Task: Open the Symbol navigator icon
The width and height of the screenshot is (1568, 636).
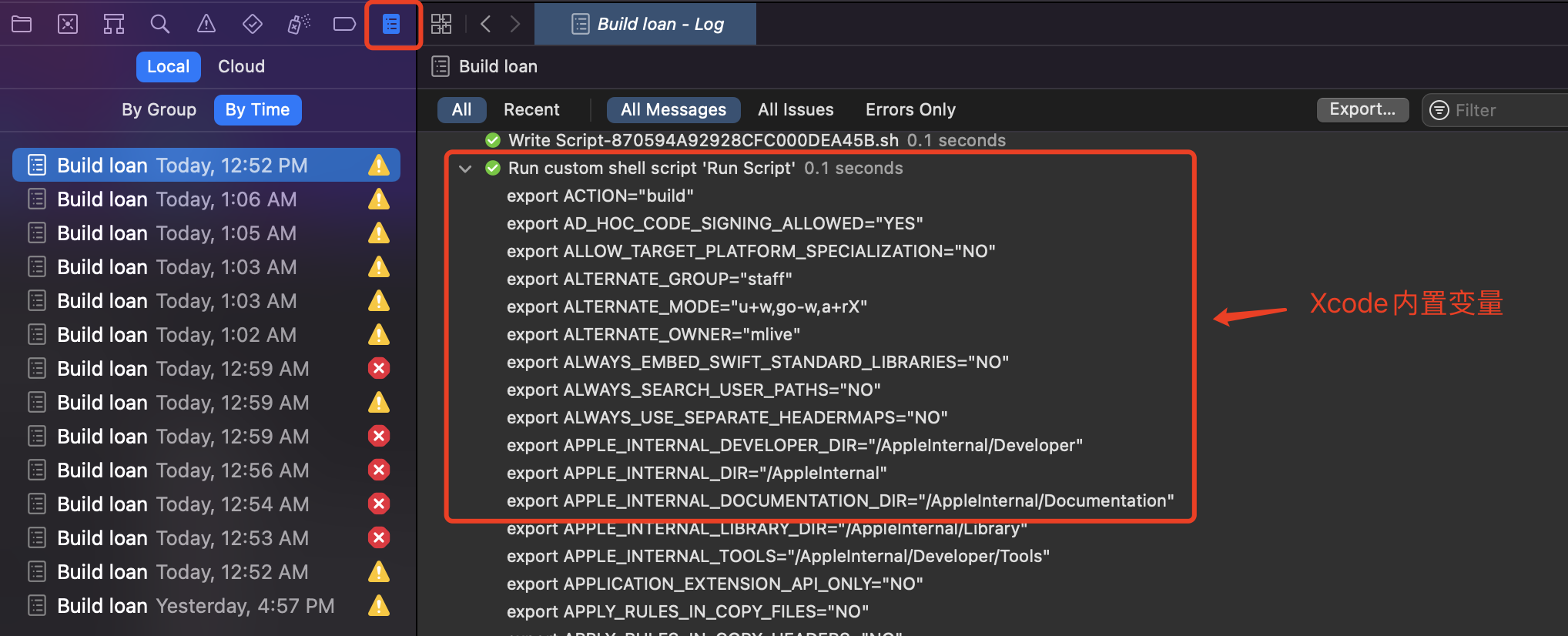Action: [x=114, y=24]
